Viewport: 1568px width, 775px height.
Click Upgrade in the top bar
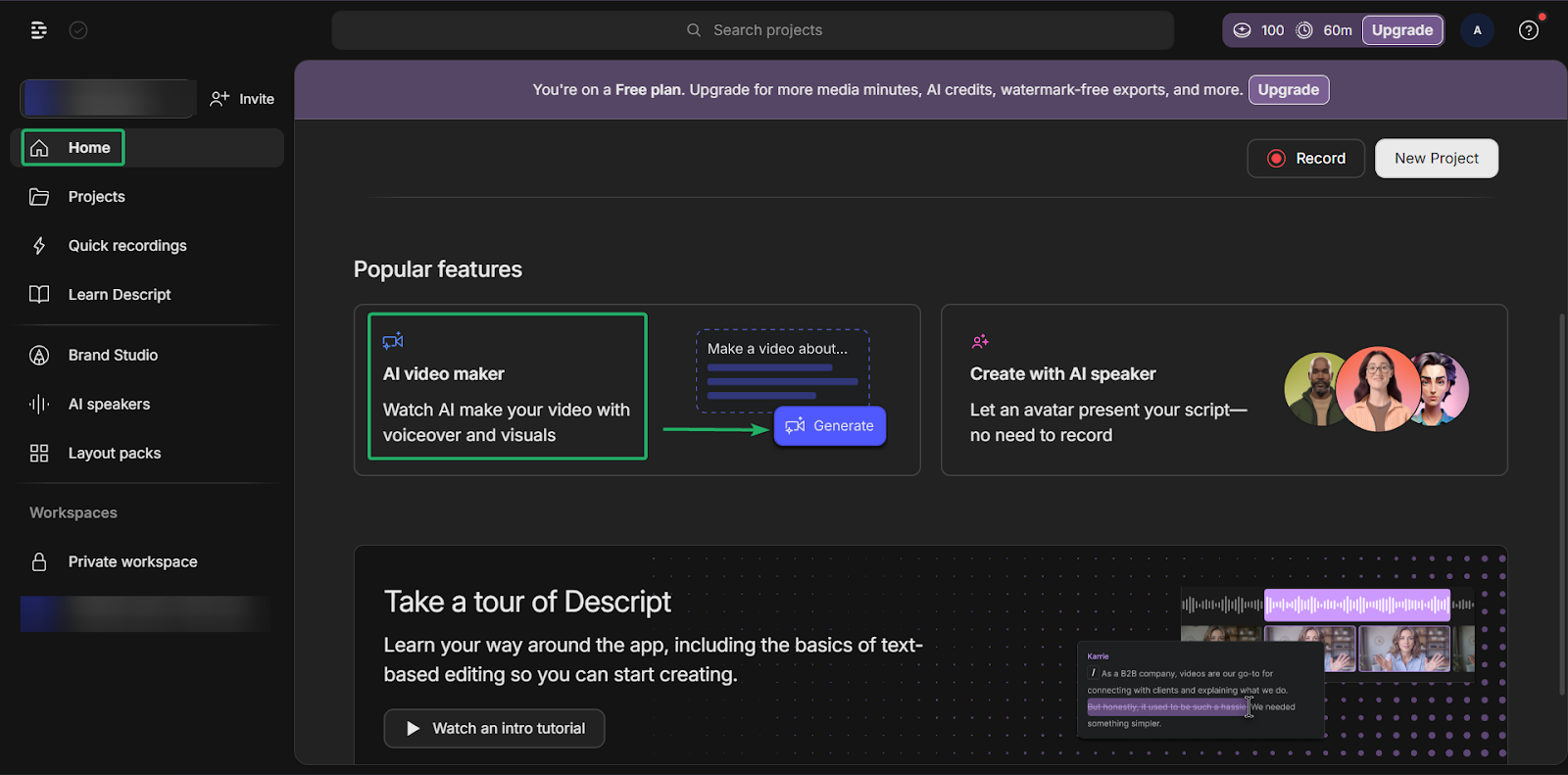1402,30
